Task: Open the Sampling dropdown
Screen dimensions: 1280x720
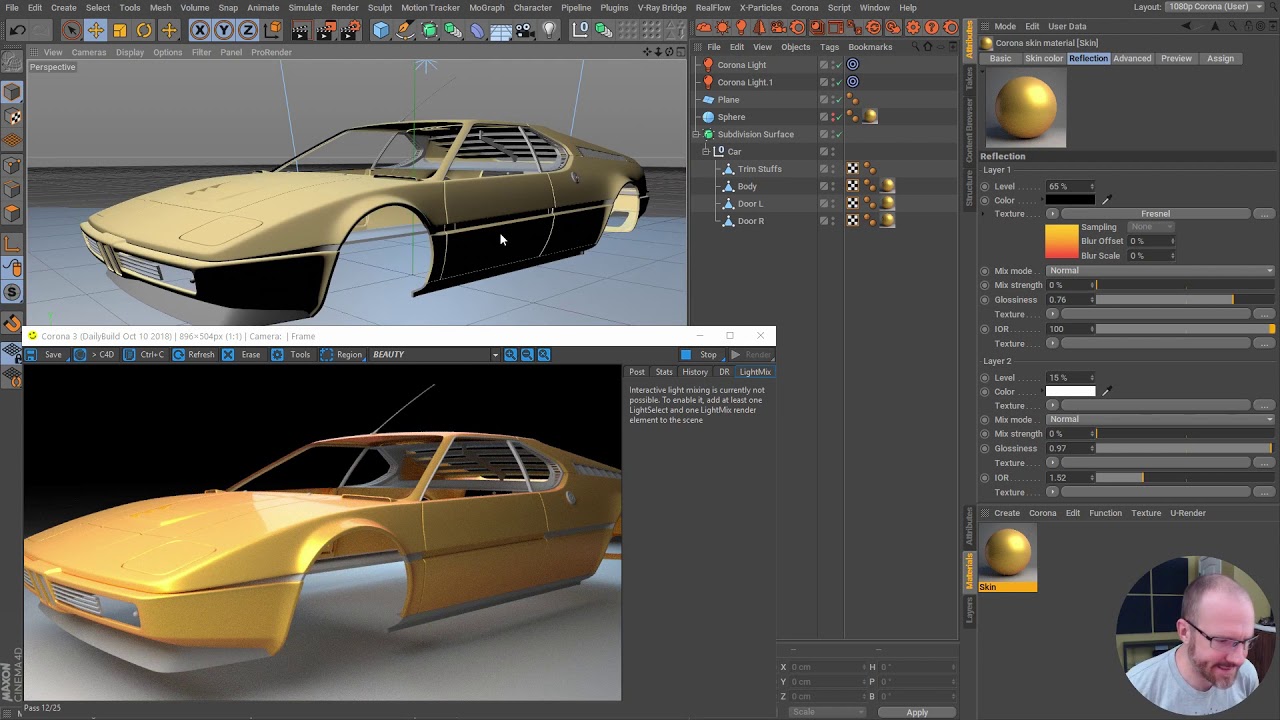Action: pos(1151,227)
